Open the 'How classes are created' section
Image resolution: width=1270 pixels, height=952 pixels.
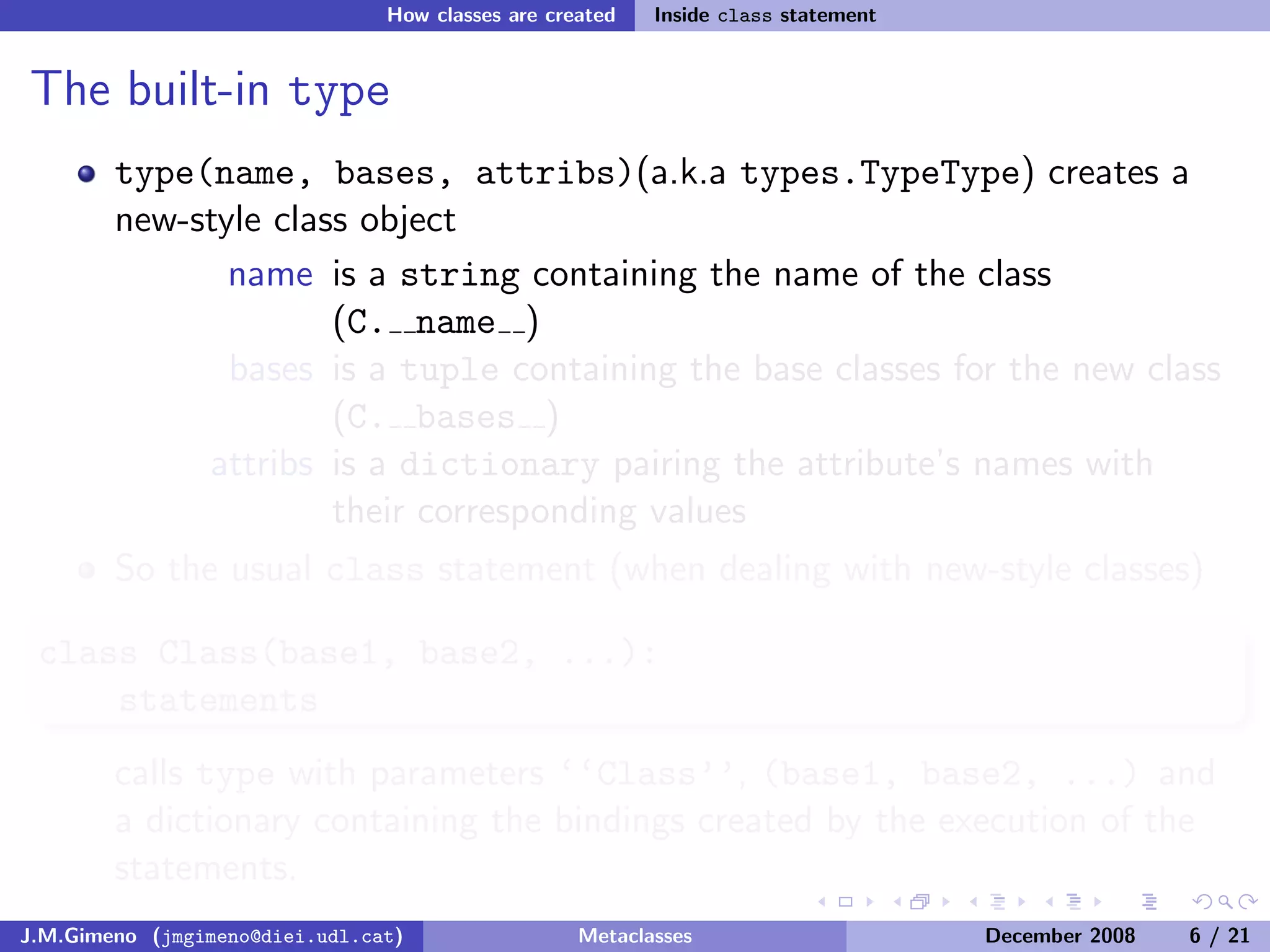click(x=501, y=15)
